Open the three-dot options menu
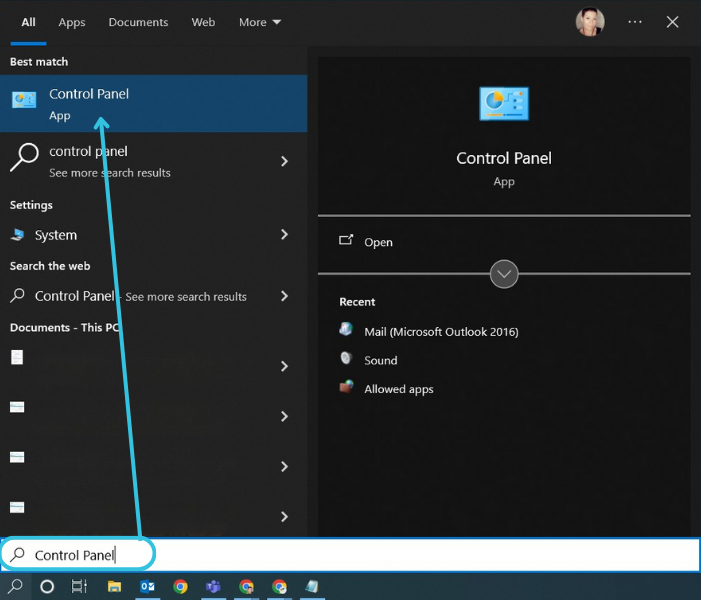The height and width of the screenshot is (600, 701). (635, 22)
